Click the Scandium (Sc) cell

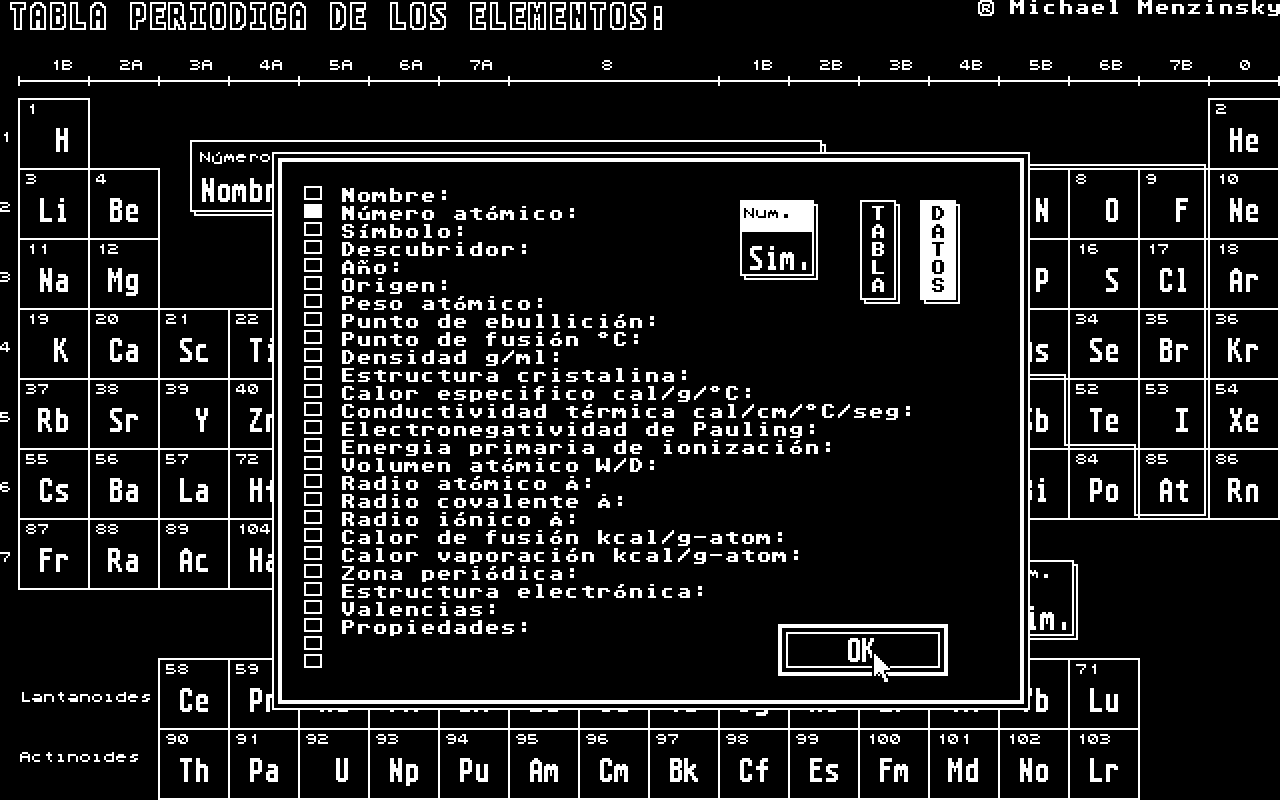point(194,344)
